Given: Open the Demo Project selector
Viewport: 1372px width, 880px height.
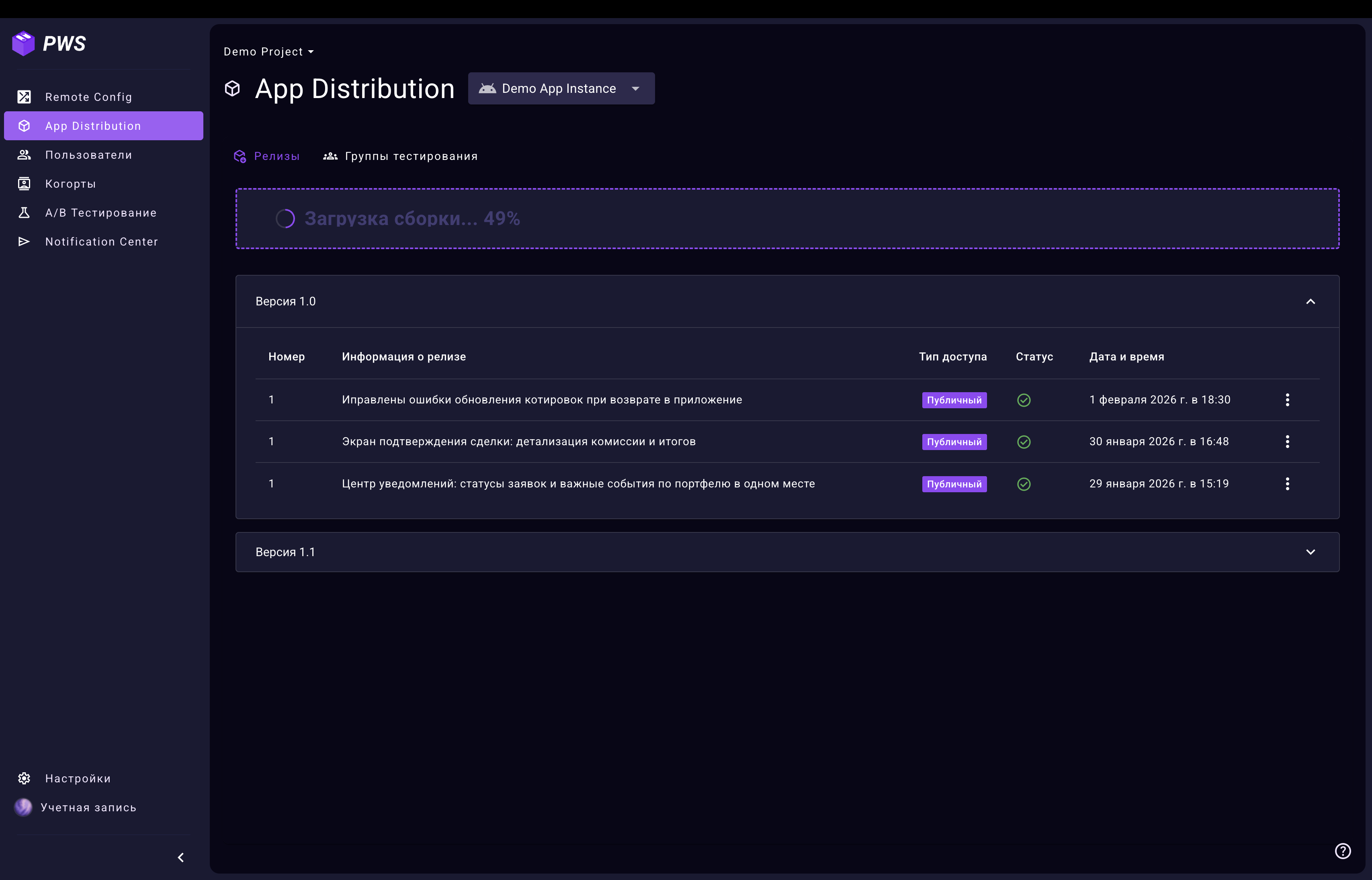Looking at the screenshot, I should 268,52.
